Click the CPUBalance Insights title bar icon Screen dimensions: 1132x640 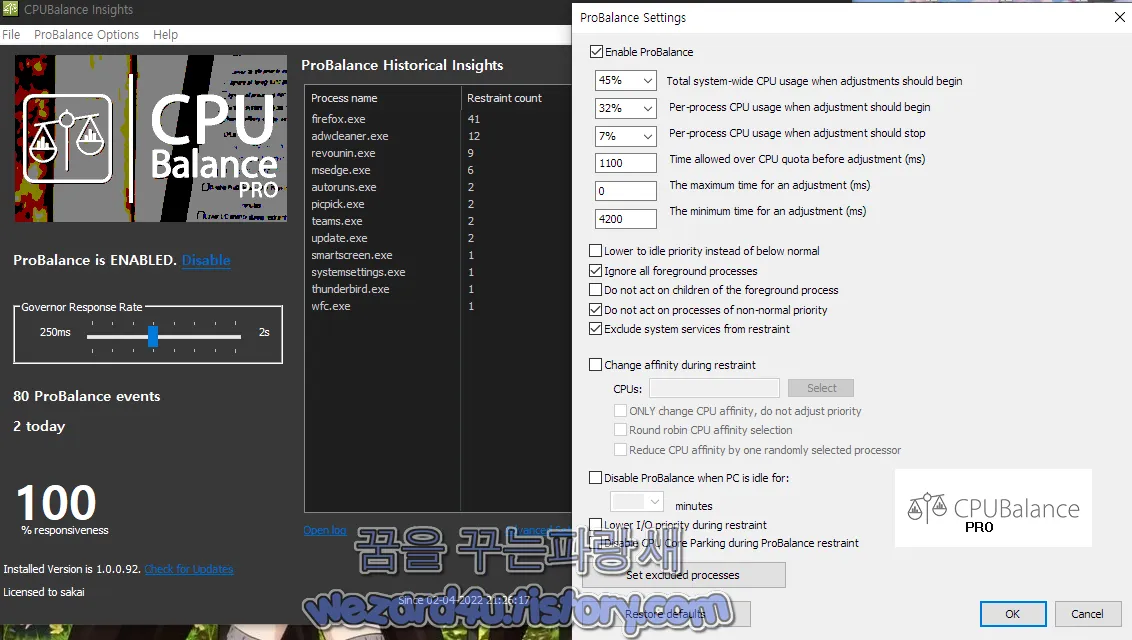10,9
